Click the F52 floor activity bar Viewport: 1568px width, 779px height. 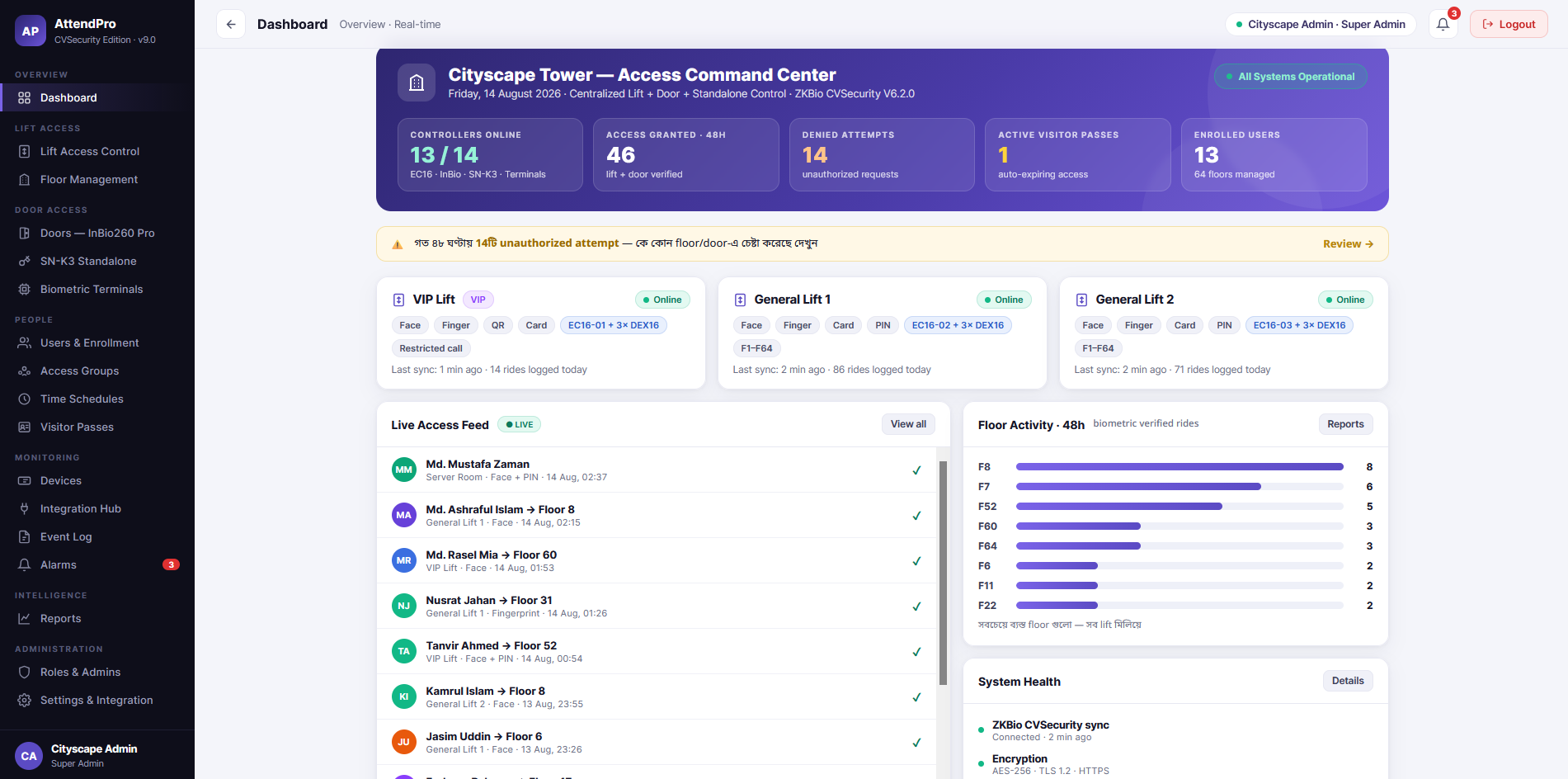click(1180, 507)
